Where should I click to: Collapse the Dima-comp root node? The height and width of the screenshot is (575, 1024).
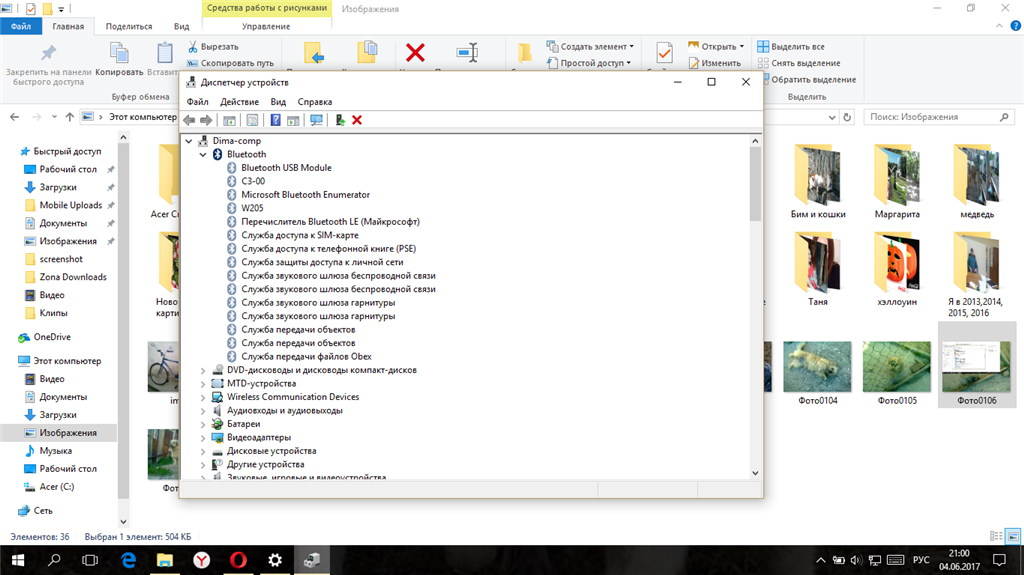click(189, 140)
